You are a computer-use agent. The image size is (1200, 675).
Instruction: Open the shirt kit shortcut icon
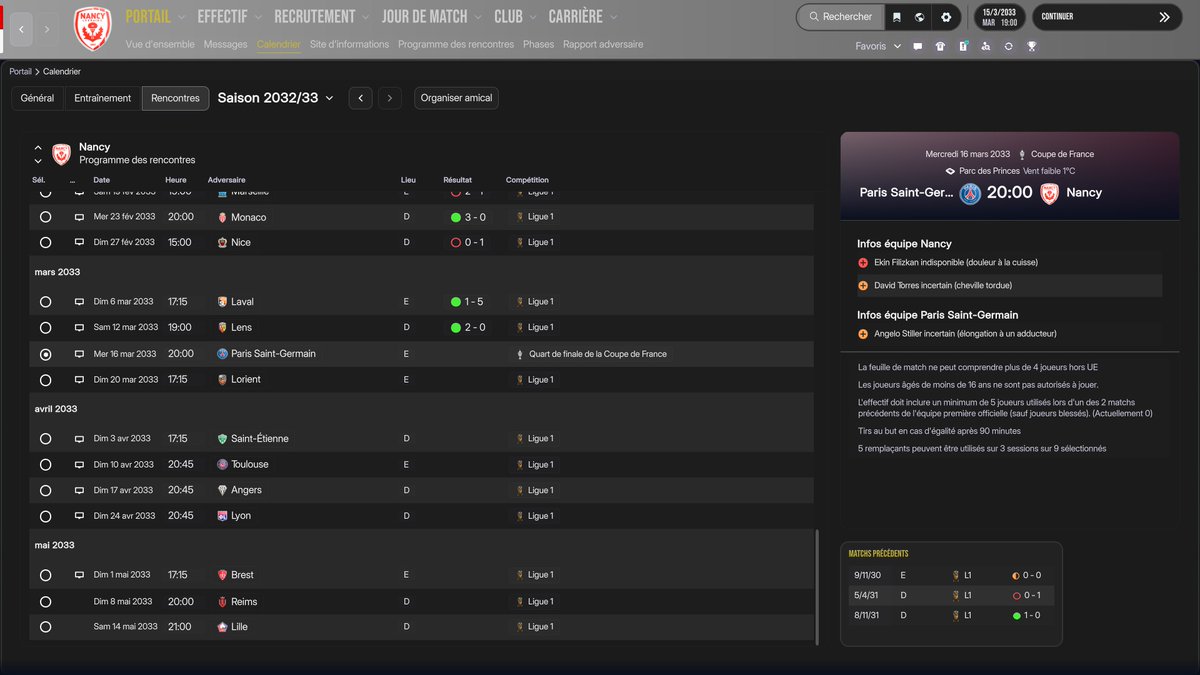click(x=940, y=46)
